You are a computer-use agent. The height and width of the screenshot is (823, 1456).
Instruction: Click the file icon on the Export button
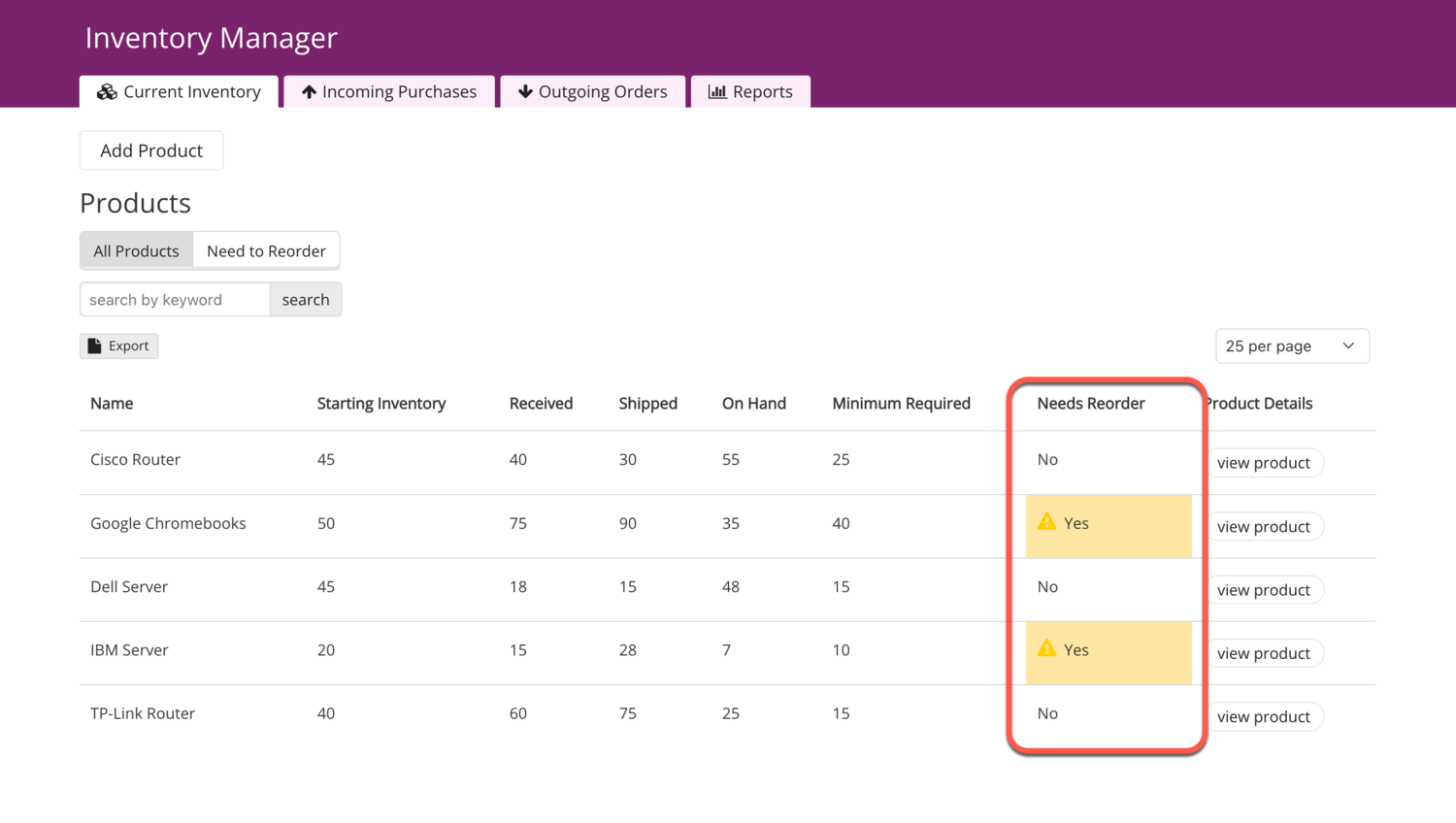click(94, 346)
